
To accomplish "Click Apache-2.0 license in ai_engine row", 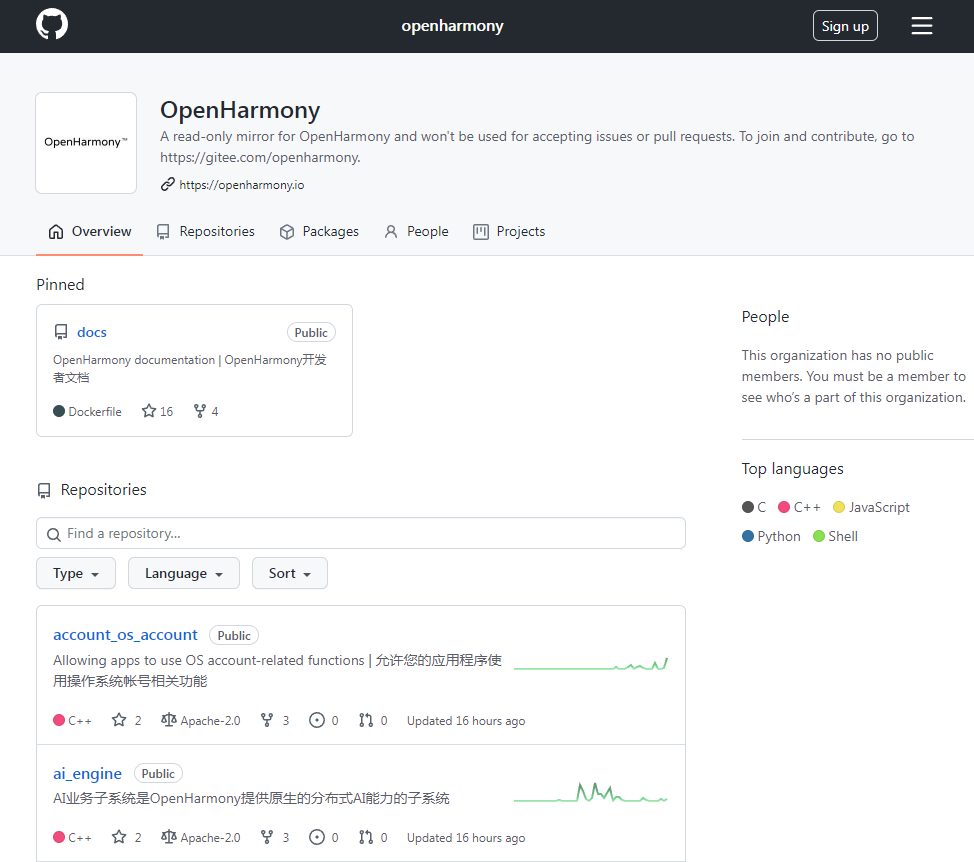I will click(x=210, y=838).
